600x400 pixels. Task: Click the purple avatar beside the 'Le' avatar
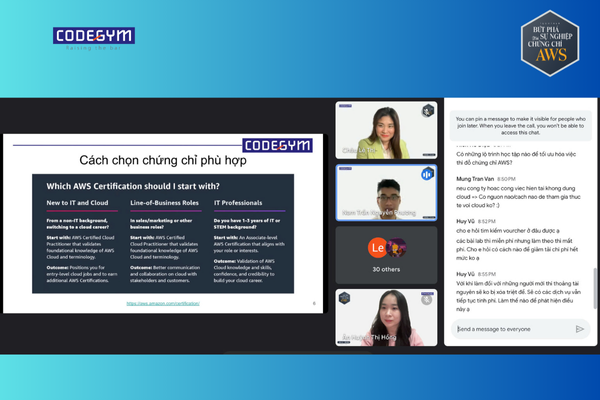396,248
